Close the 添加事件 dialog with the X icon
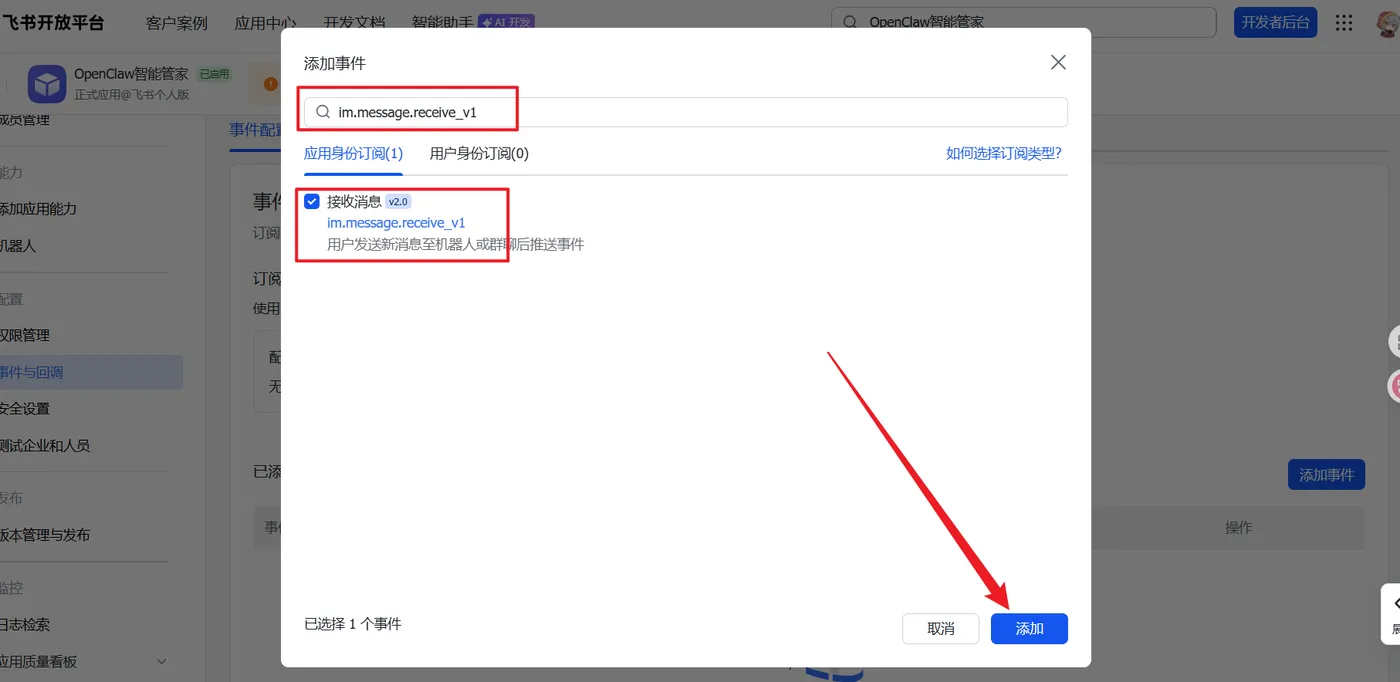 coord(1058,63)
